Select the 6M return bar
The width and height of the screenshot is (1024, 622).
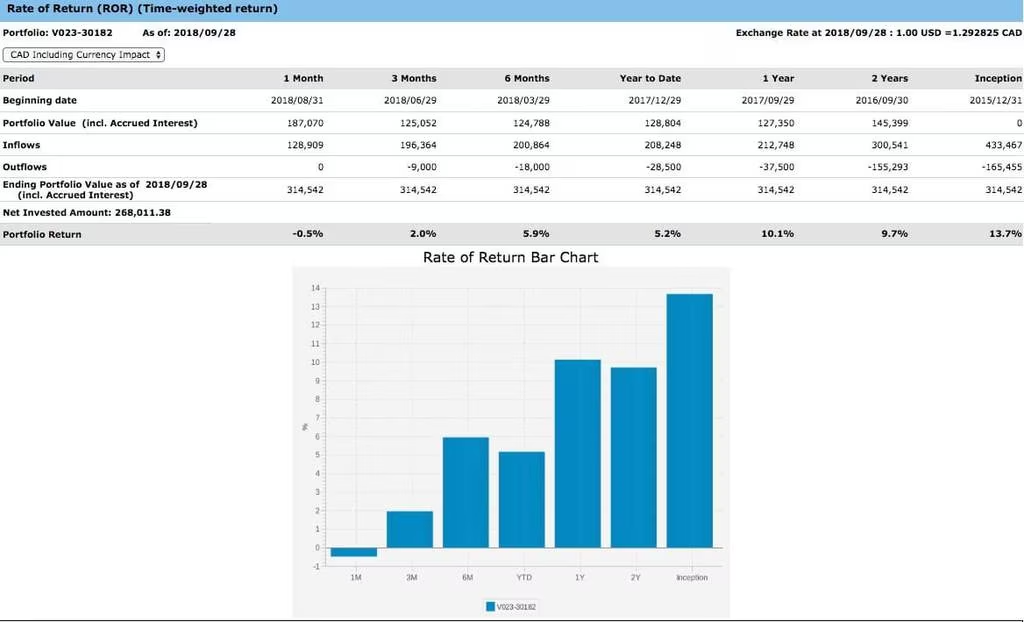466,492
